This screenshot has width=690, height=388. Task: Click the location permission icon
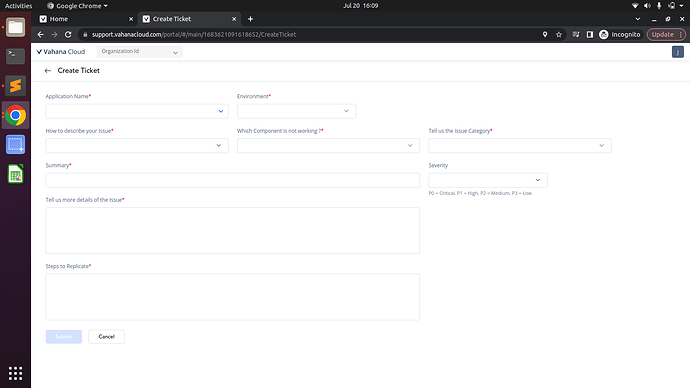[x=545, y=34]
